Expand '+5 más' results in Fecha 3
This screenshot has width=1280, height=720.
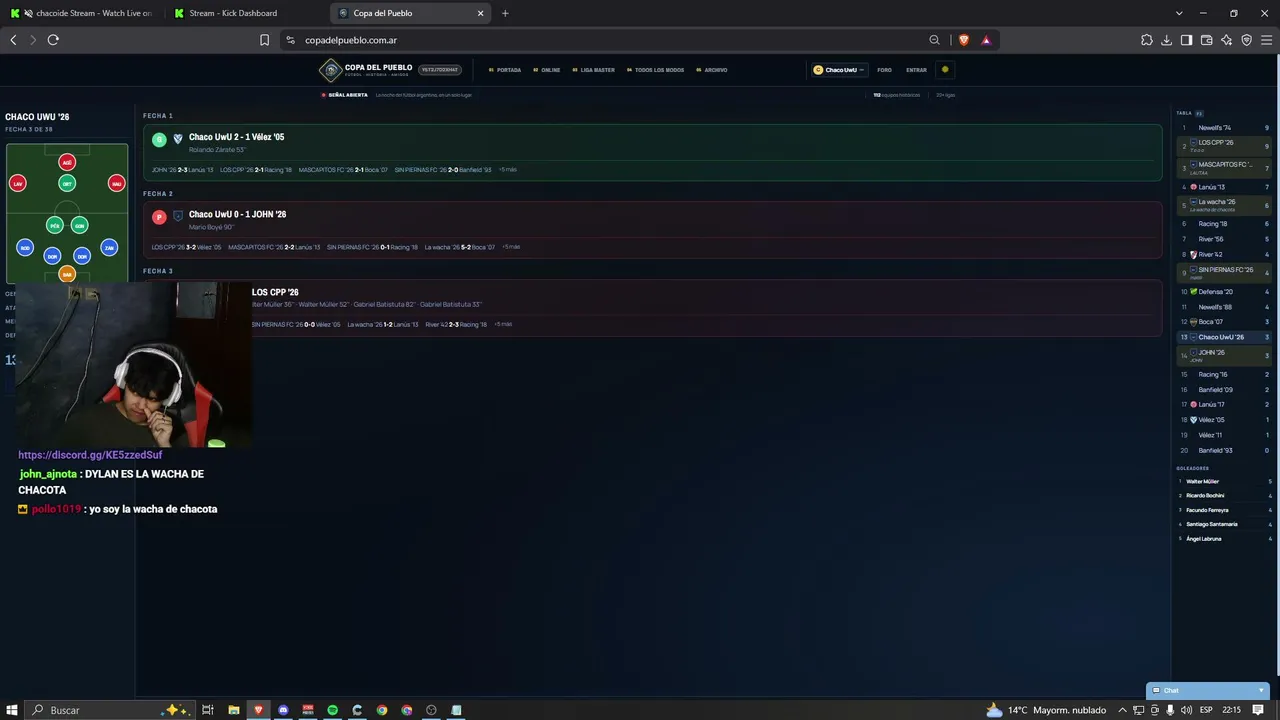coord(502,324)
